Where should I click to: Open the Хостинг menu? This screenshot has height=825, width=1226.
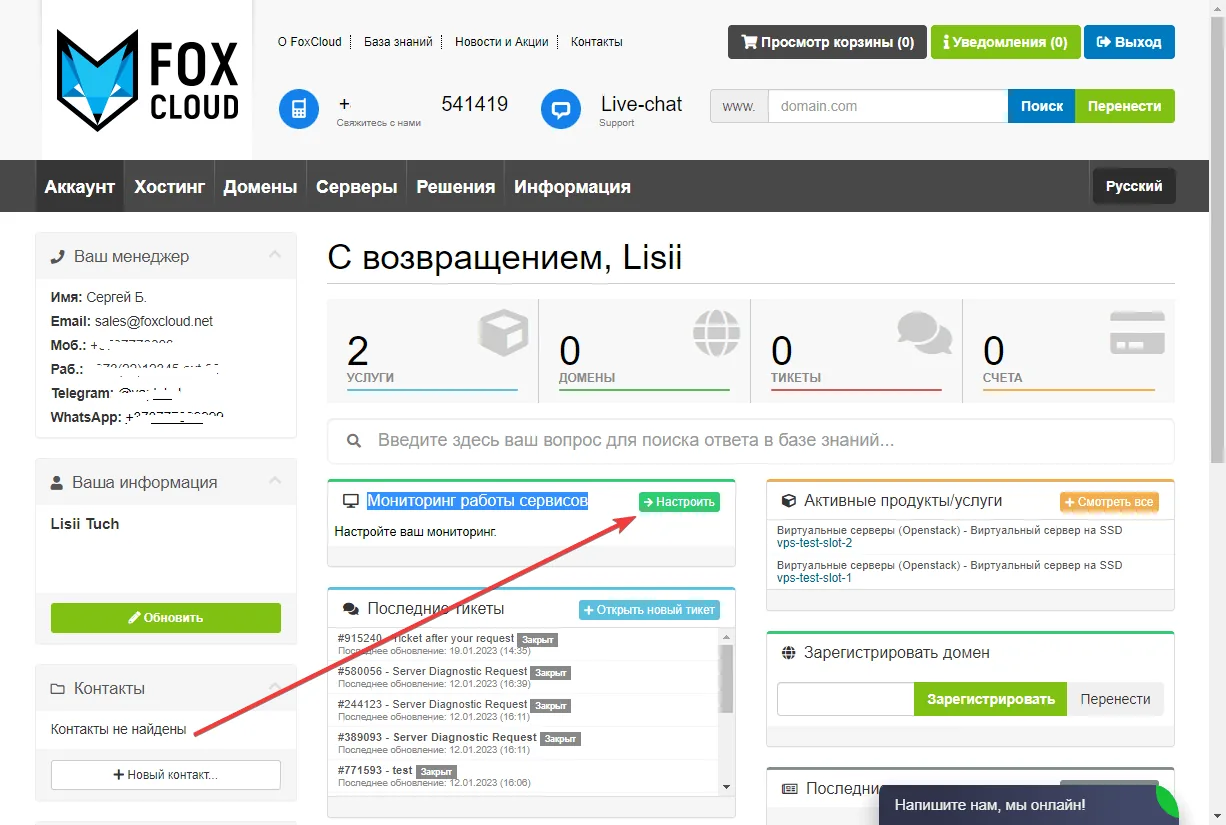(169, 186)
